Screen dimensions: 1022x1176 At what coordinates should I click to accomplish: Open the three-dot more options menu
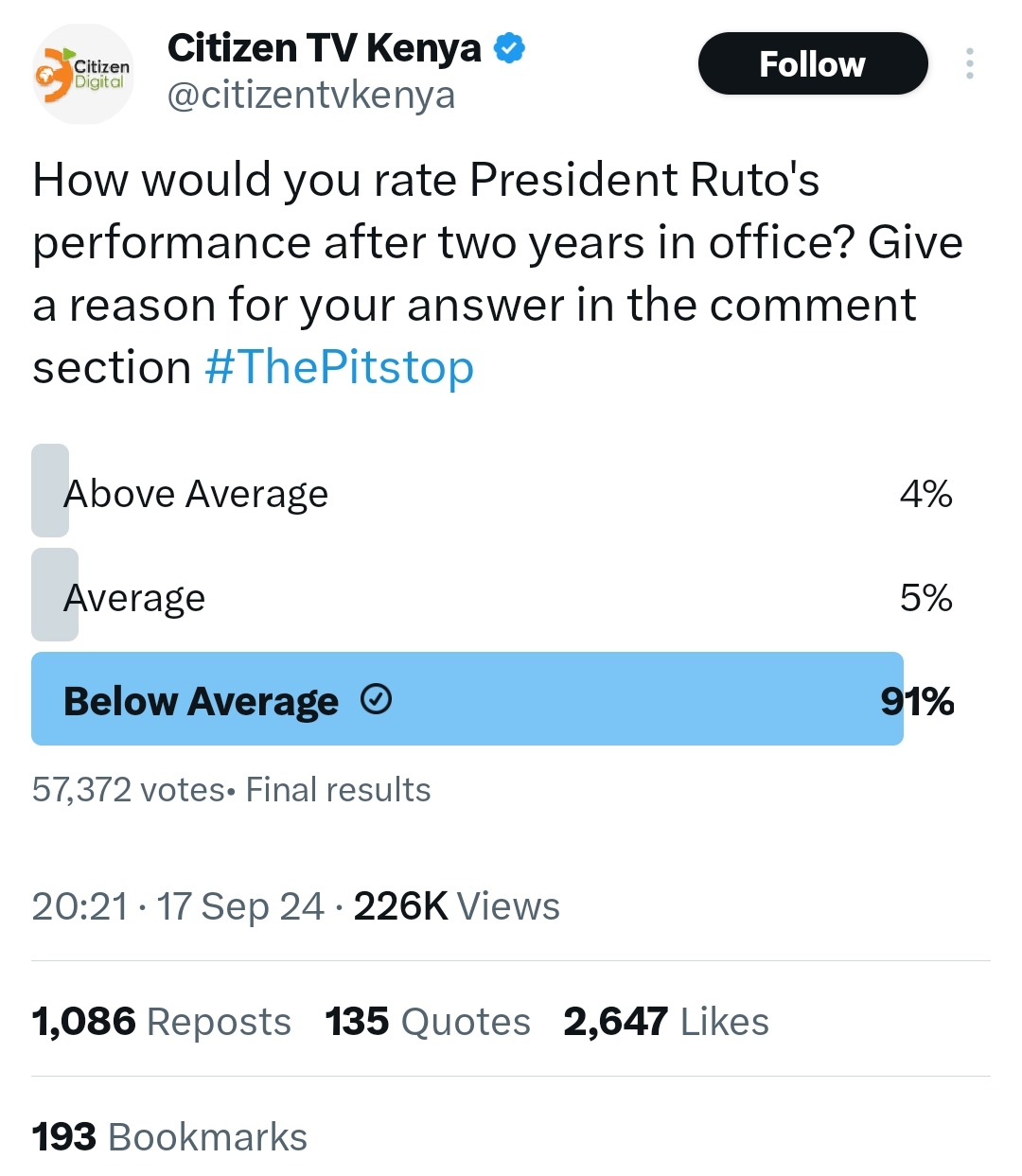[969, 63]
